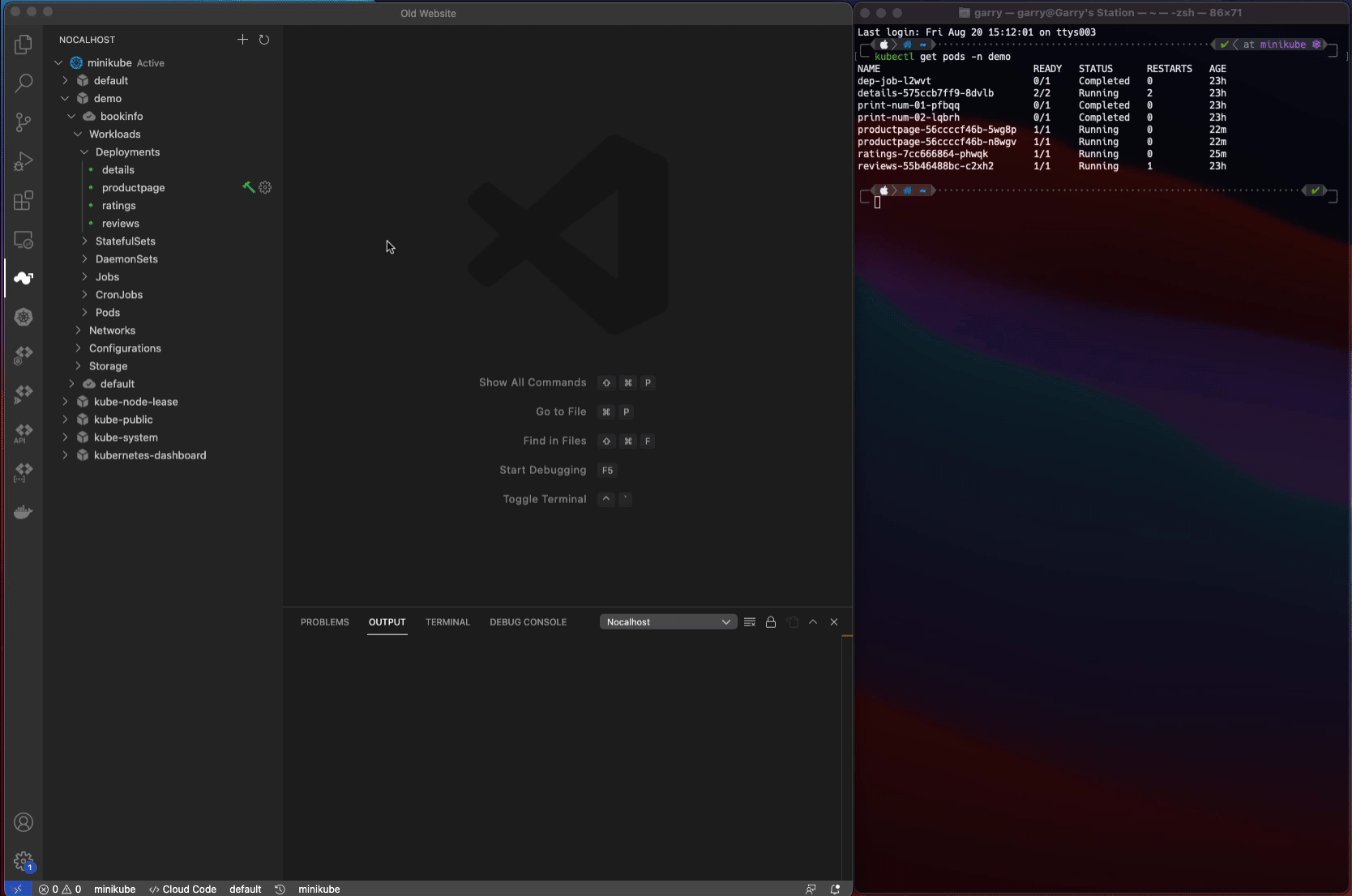Close the bottom panel

coord(834,622)
